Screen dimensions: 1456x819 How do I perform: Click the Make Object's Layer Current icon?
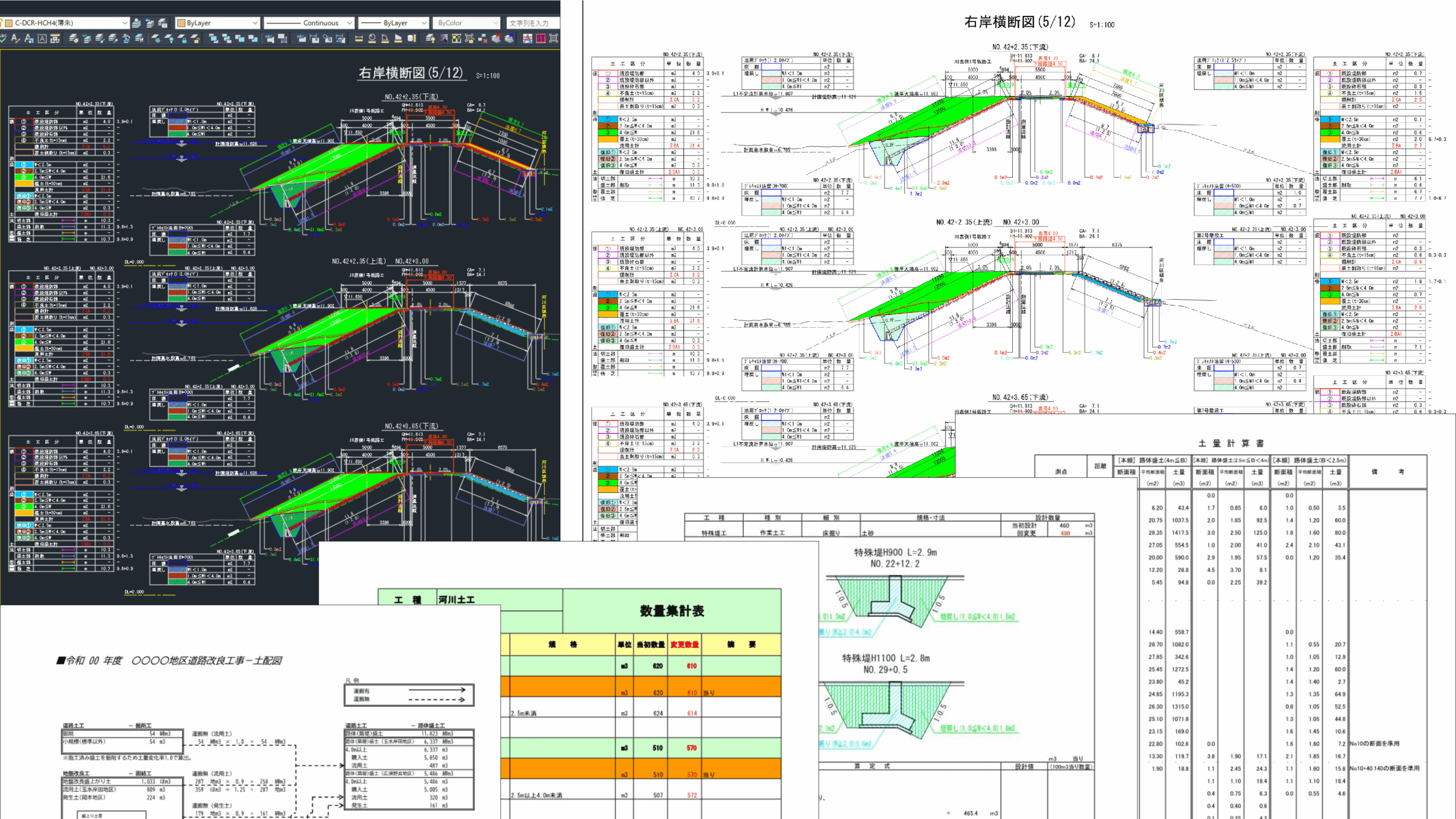pyautogui.click(x=136, y=23)
